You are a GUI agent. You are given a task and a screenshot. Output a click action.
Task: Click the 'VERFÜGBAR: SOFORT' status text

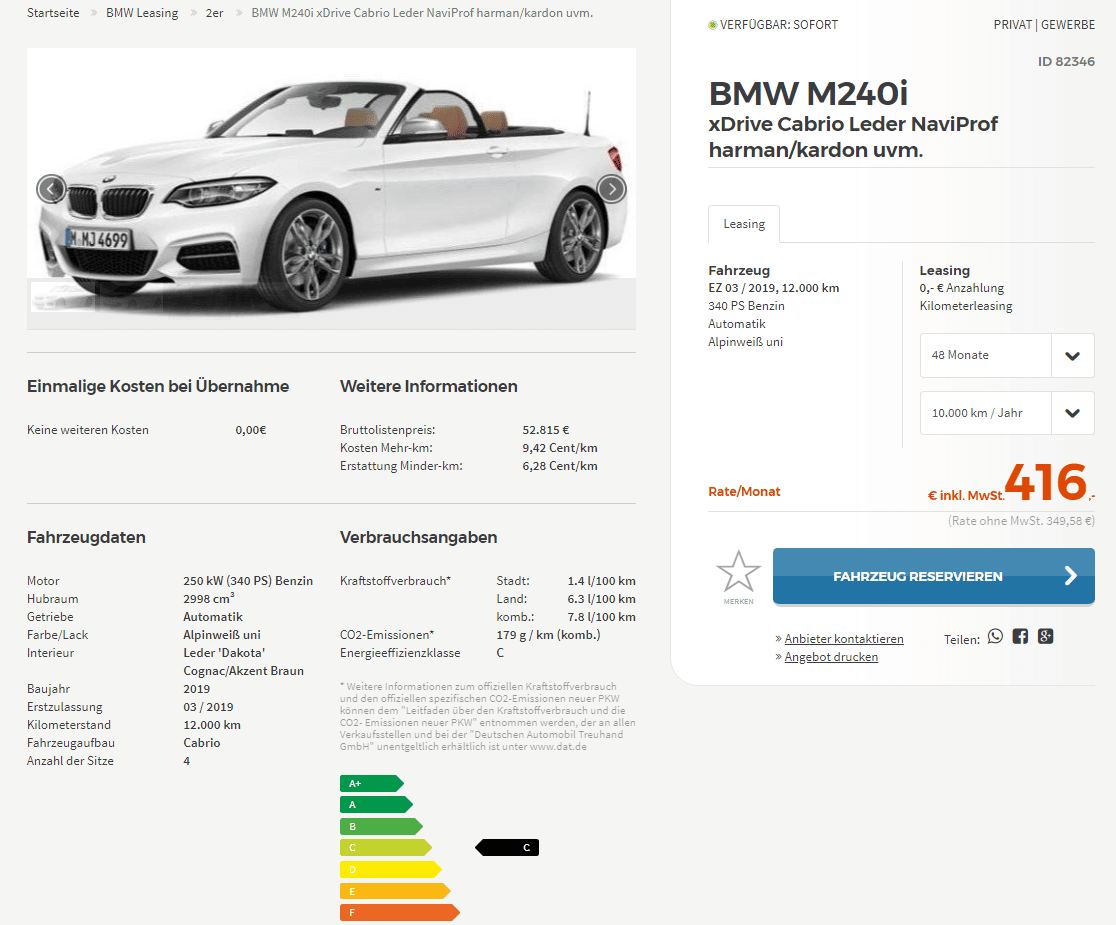pos(779,25)
